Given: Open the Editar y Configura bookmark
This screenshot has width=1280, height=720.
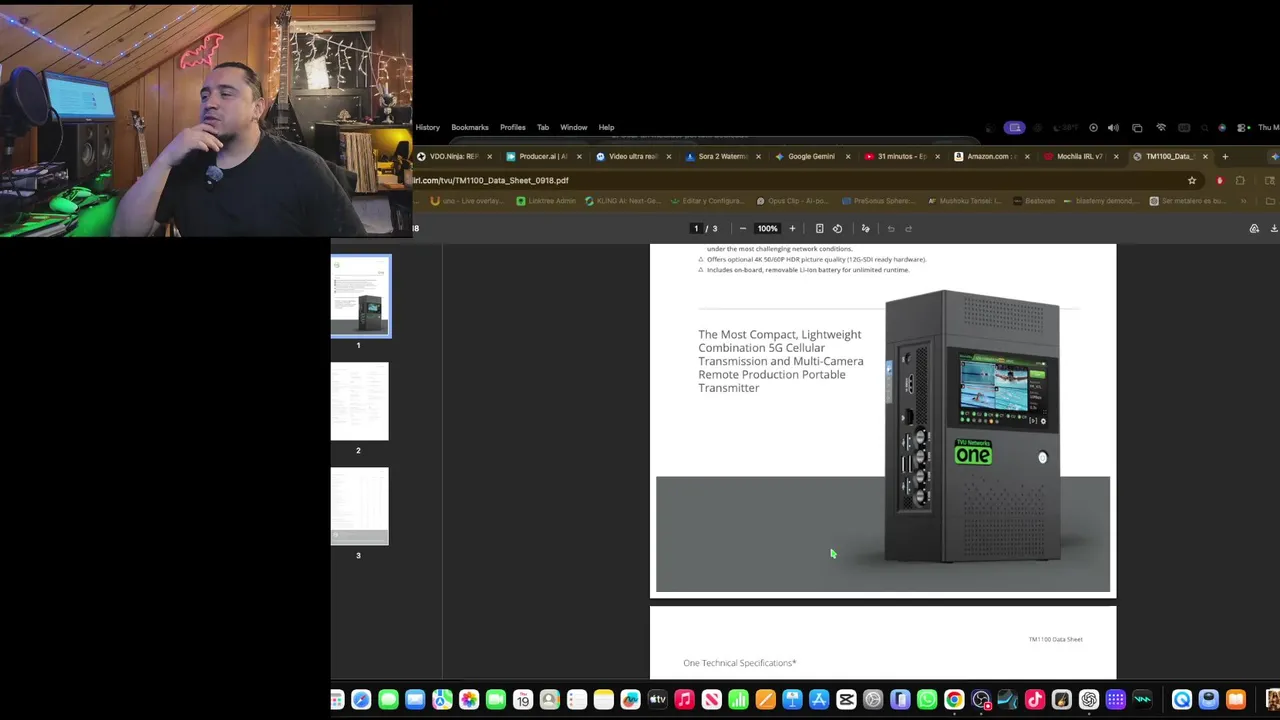Looking at the screenshot, I should (706, 201).
